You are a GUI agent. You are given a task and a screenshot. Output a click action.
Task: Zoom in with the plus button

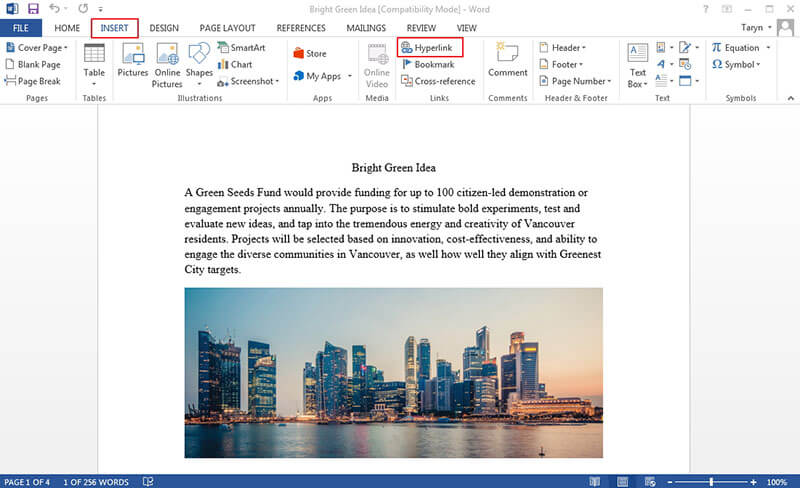point(753,482)
